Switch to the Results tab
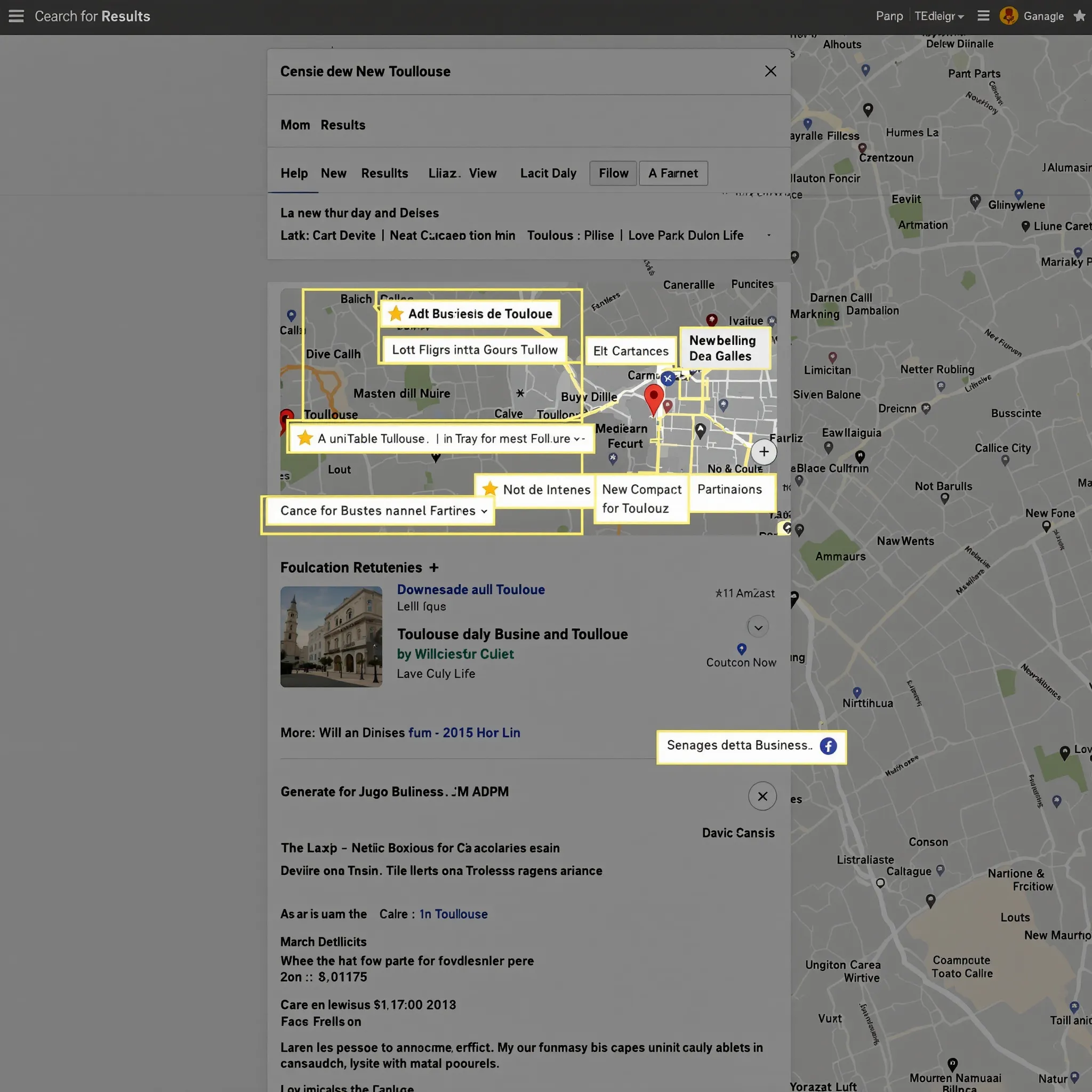The height and width of the screenshot is (1092, 1092). pos(384,173)
